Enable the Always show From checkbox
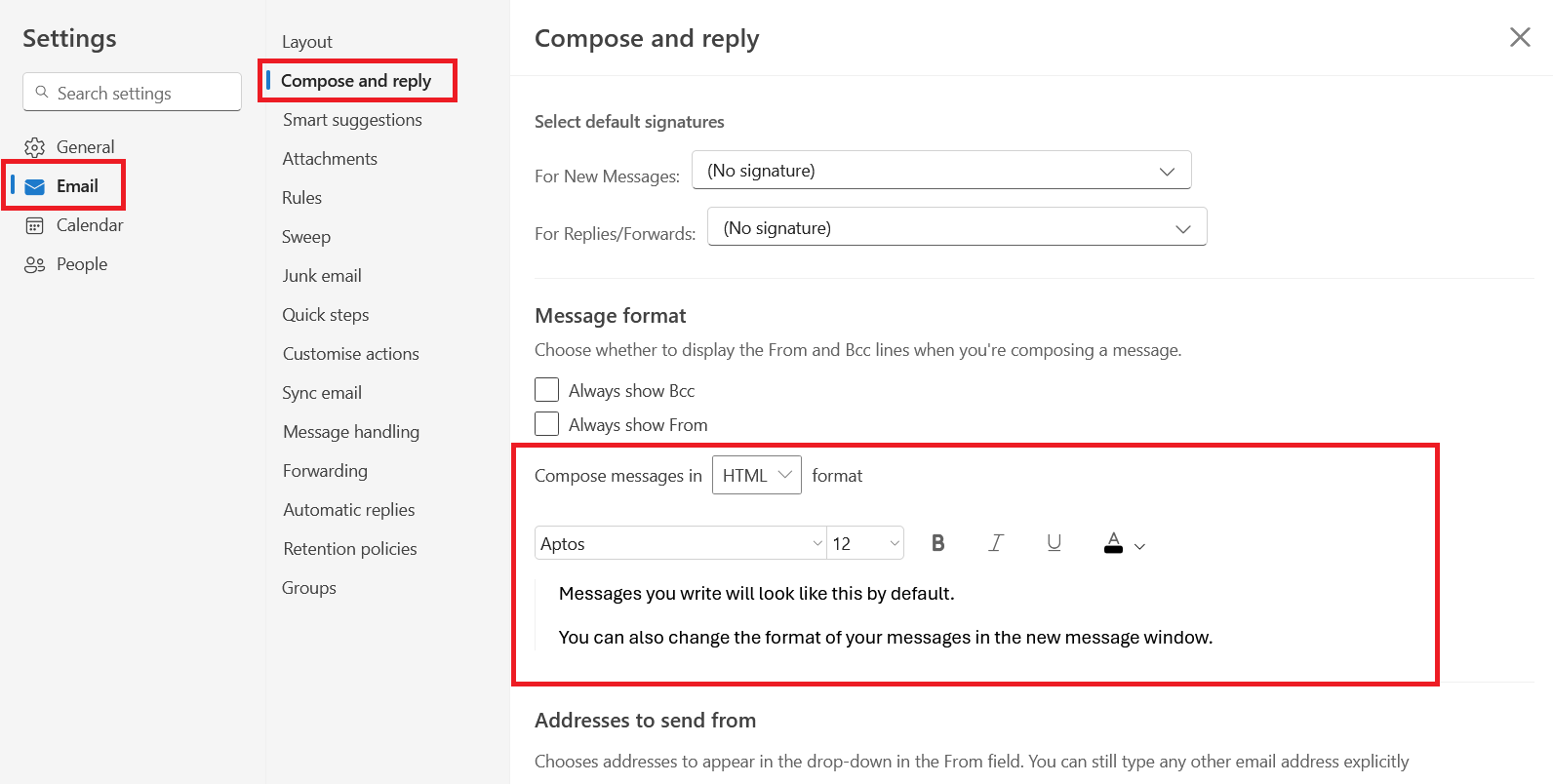1553x784 pixels. click(x=547, y=424)
